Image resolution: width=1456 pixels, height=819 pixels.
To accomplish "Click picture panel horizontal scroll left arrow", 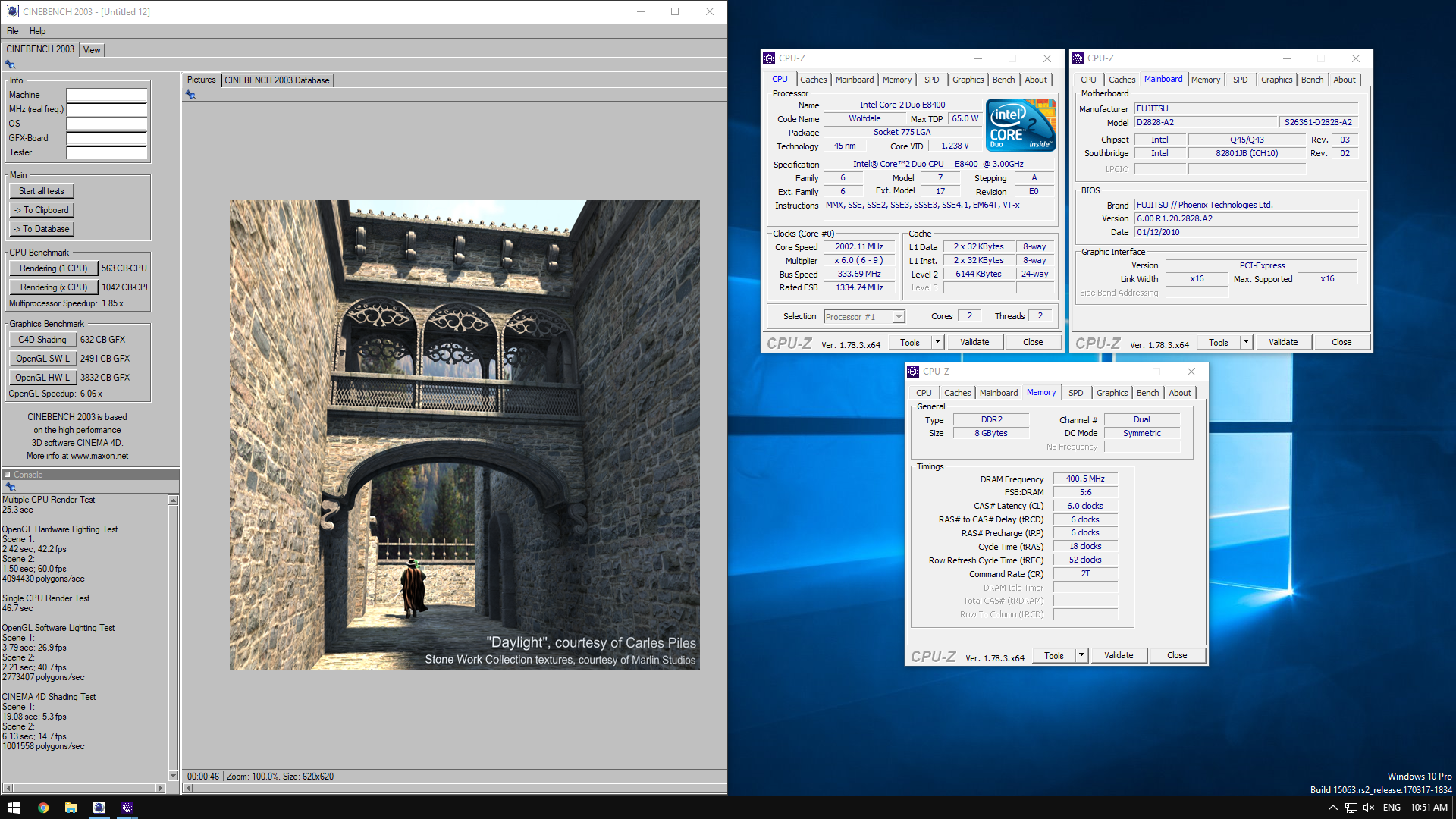I will [x=189, y=789].
